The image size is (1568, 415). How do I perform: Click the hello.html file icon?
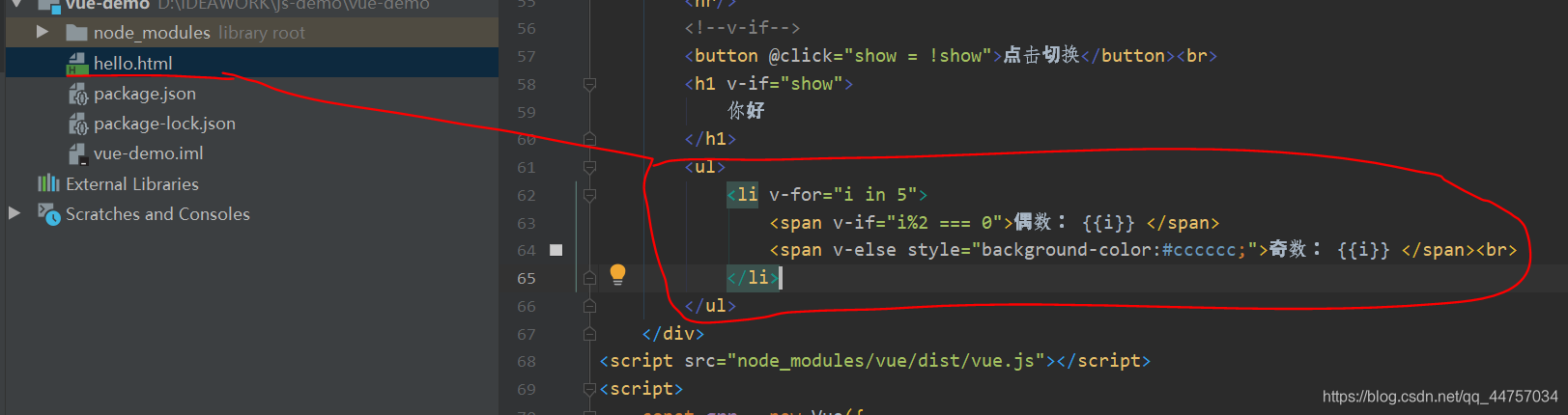(77, 64)
